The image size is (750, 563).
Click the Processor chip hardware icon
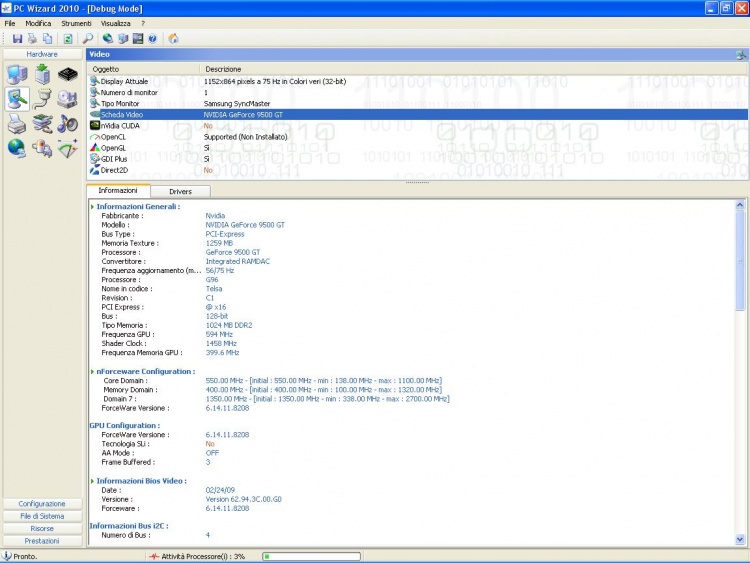pos(67,74)
